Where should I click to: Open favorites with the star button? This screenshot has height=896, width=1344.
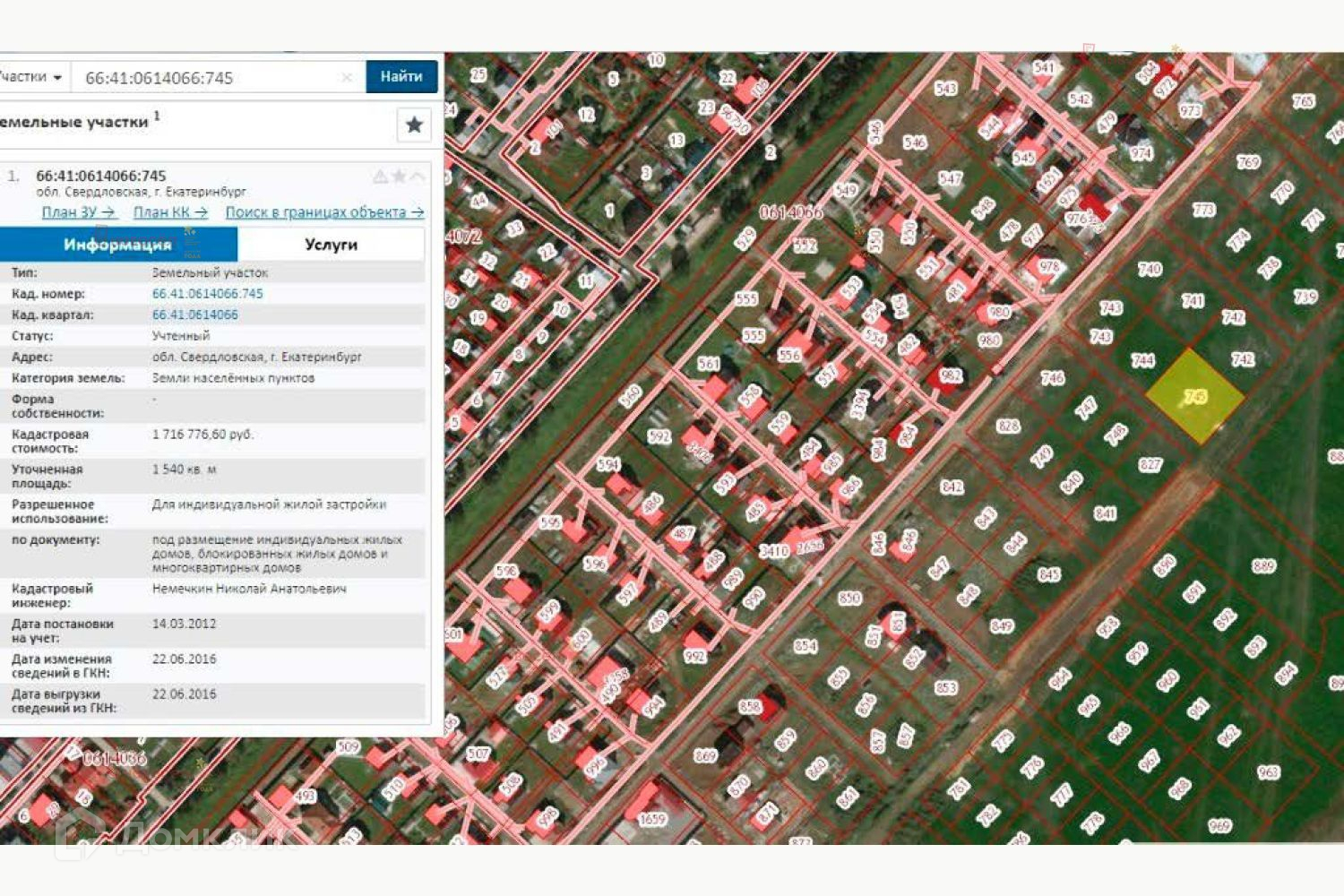coord(414,125)
